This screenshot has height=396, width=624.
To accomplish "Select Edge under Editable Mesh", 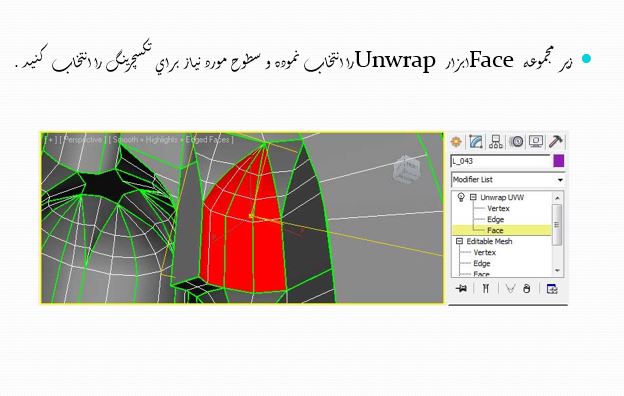I will [x=482, y=263].
